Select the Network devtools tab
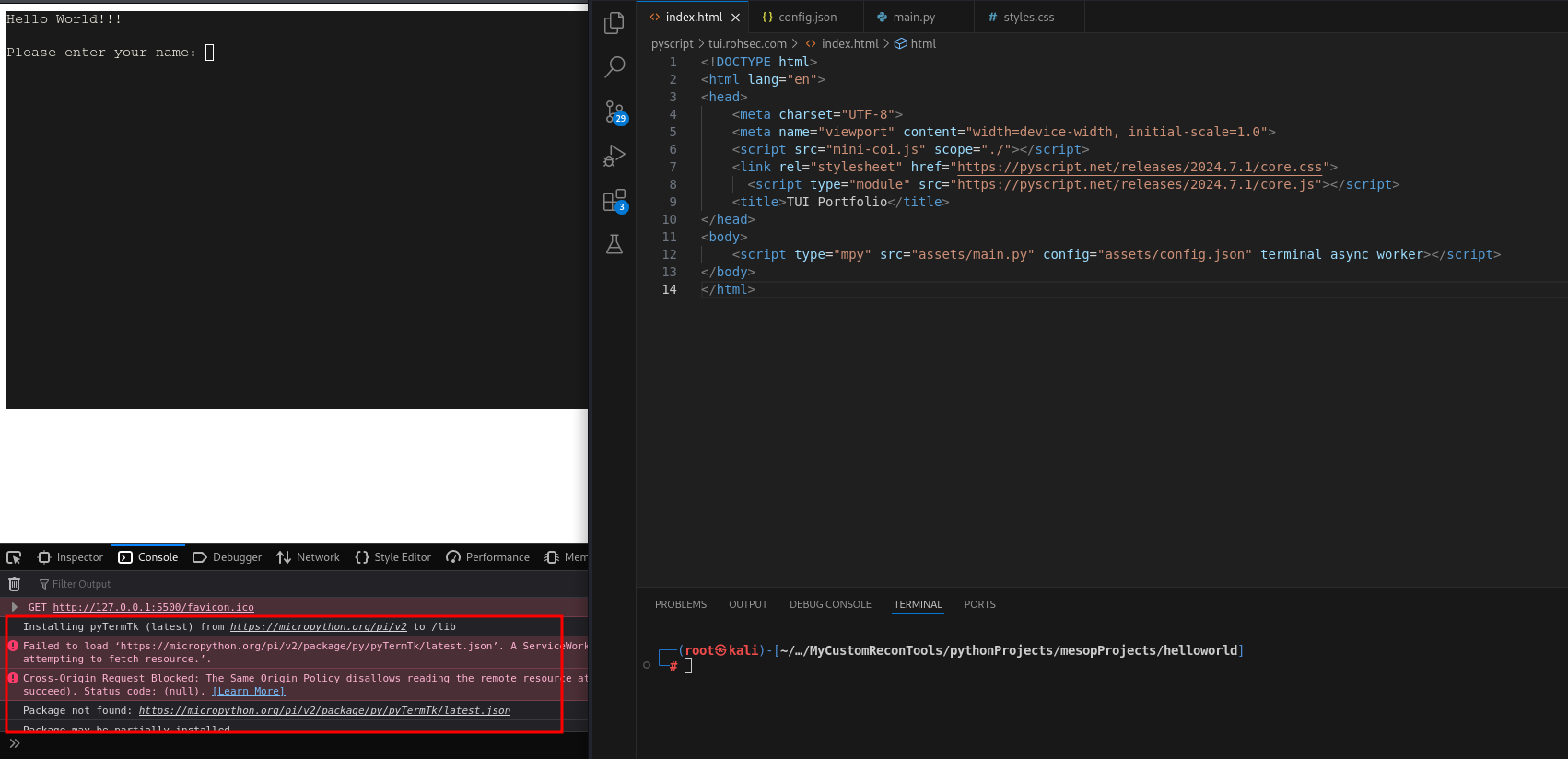 [x=309, y=557]
